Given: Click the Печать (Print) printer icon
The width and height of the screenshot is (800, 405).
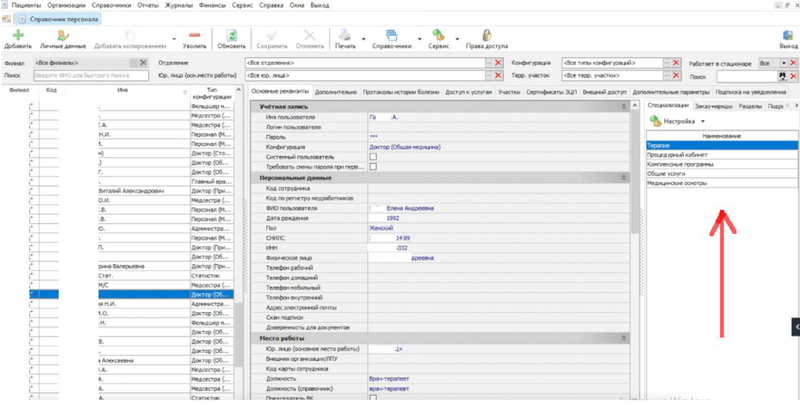Looking at the screenshot, I should tap(345, 35).
